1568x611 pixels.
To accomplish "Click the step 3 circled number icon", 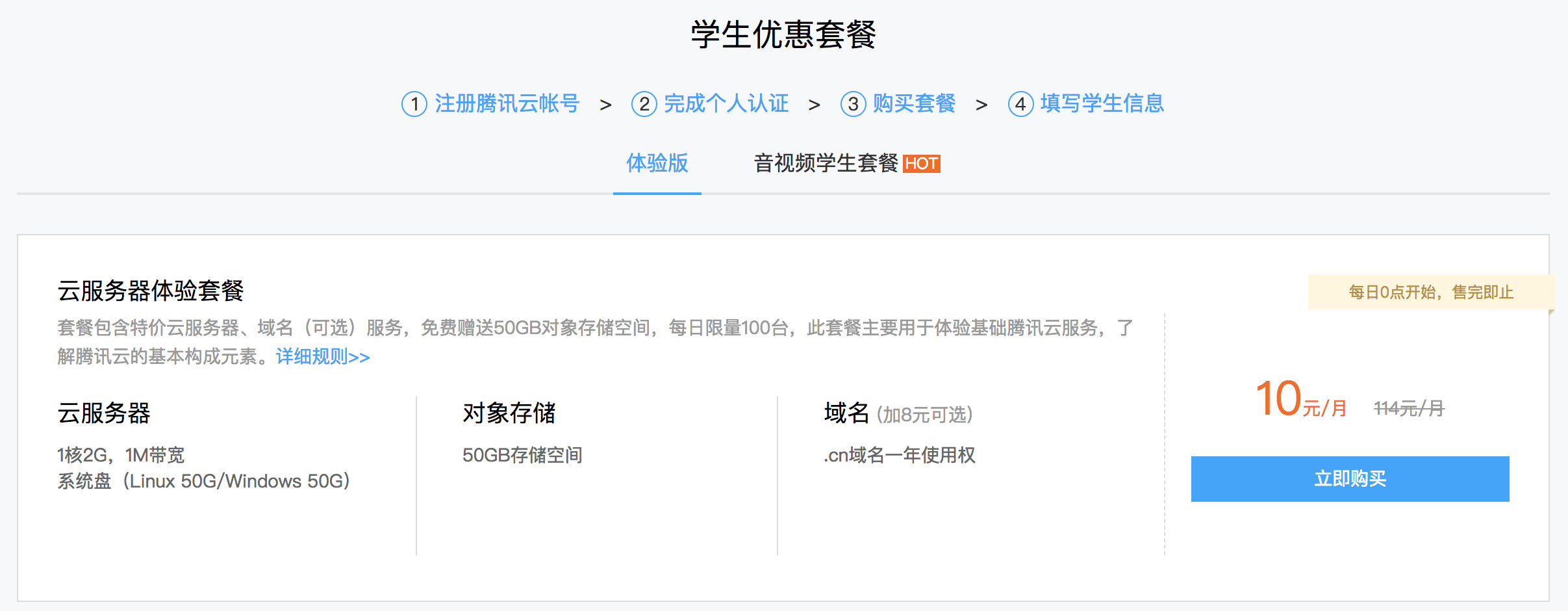I will [x=854, y=104].
